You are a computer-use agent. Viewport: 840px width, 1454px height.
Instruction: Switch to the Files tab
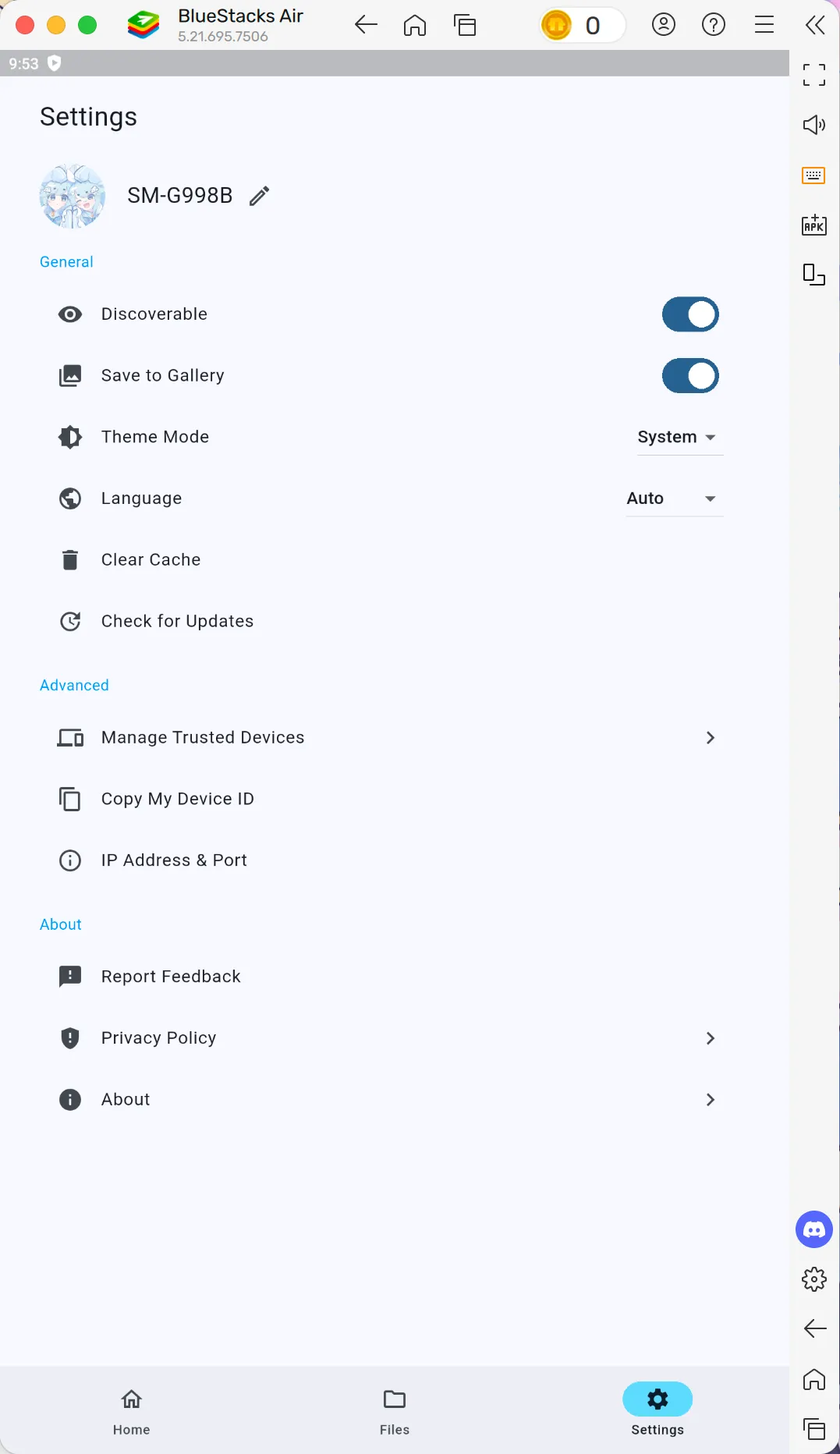click(395, 1411)
